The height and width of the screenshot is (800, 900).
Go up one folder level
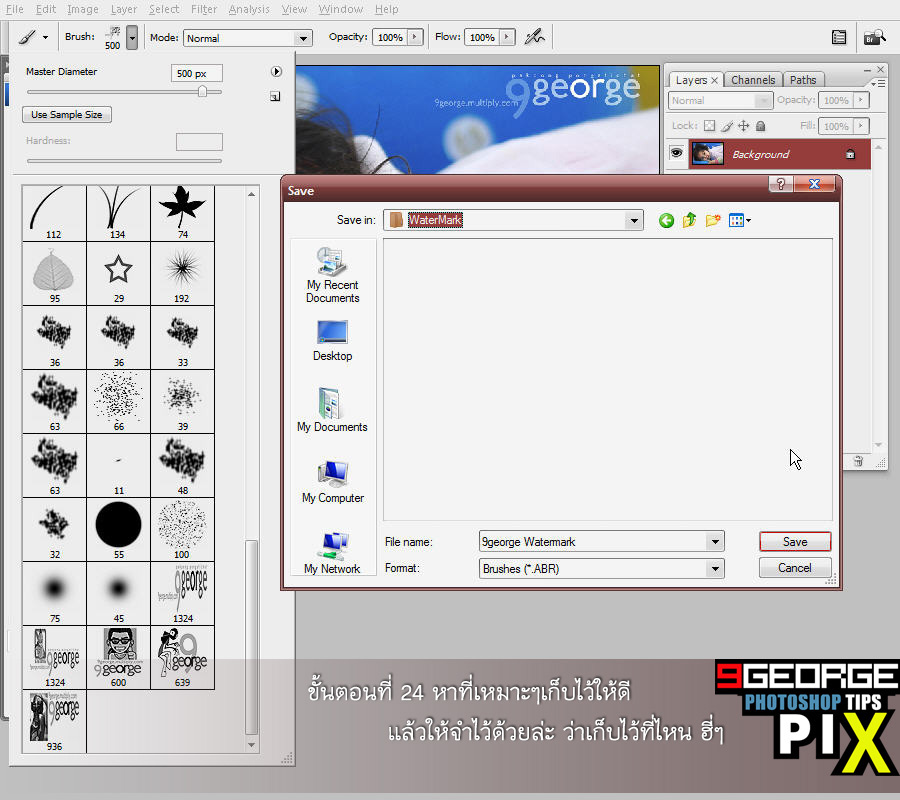coord(689,220)
